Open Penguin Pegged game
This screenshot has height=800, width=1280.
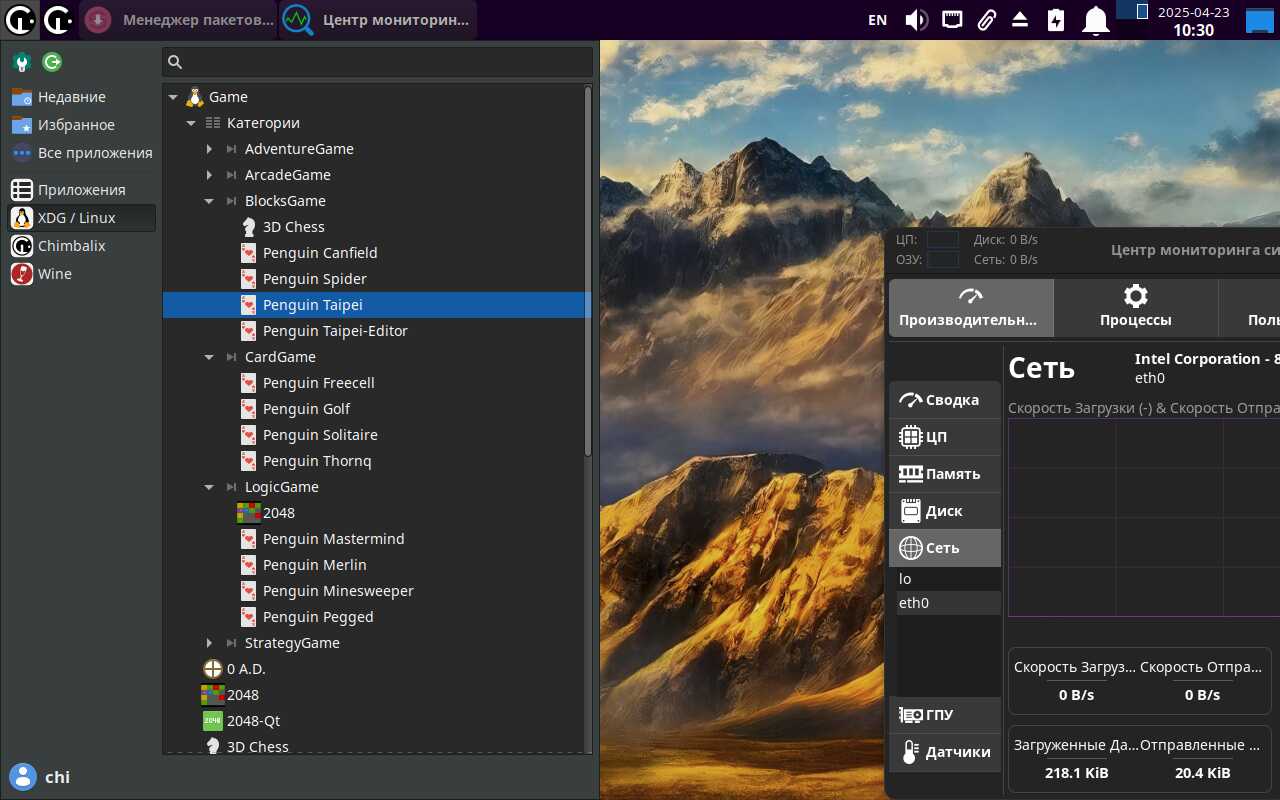318,617
